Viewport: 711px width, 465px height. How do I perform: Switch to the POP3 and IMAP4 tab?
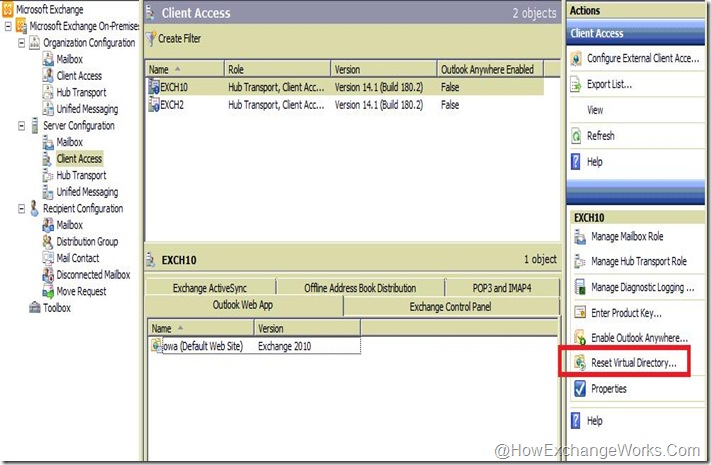502,288
